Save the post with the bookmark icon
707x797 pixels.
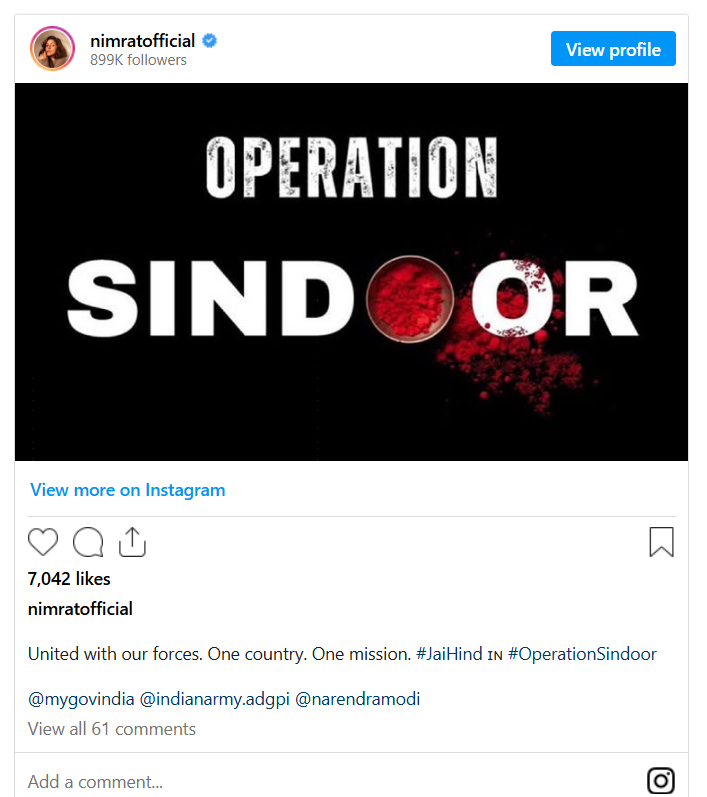(661, 542)
